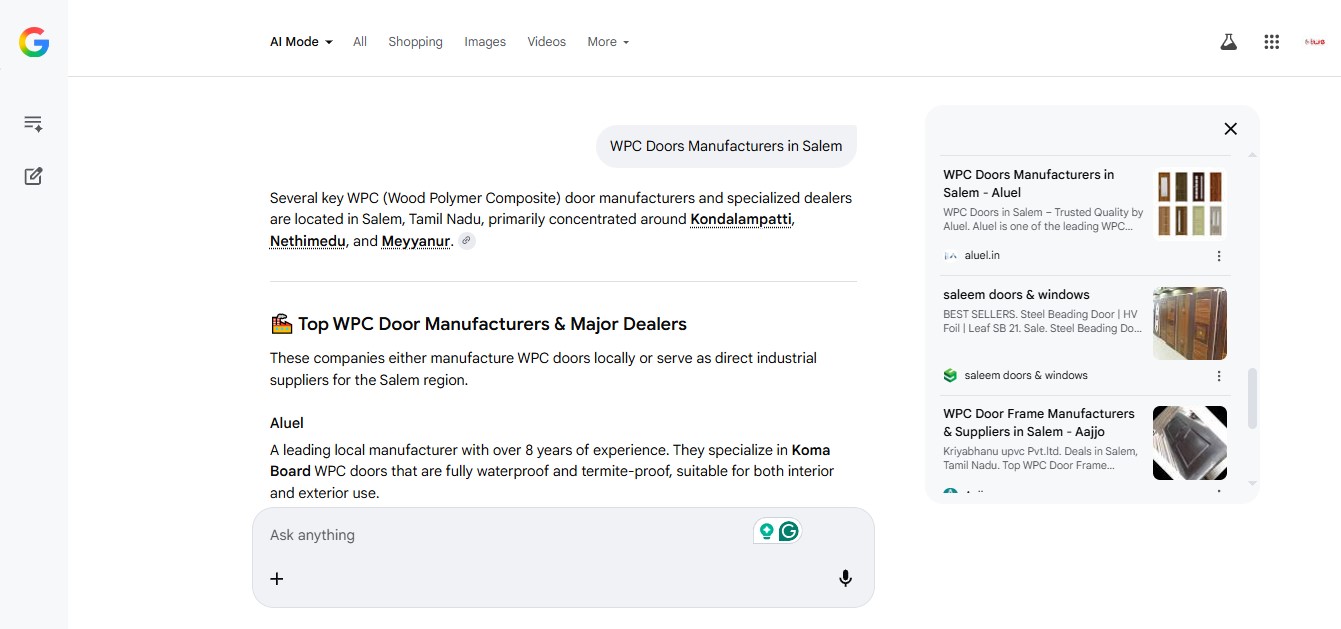1341x629 pixels.
Task: Click the plus icon to add attachment
Action: [x=277, y=578]
